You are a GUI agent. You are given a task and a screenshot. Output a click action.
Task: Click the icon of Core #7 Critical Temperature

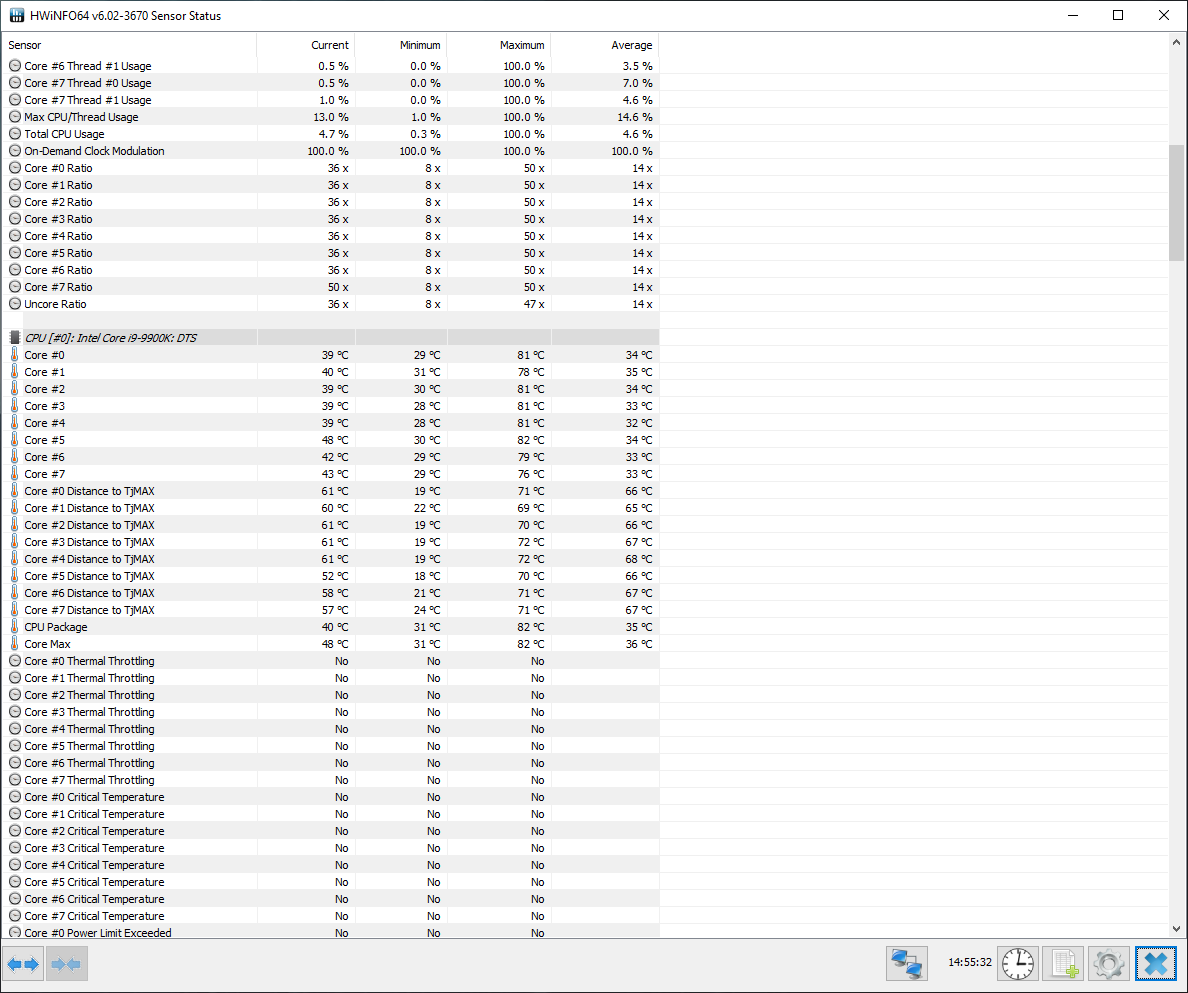coord(14,916)
